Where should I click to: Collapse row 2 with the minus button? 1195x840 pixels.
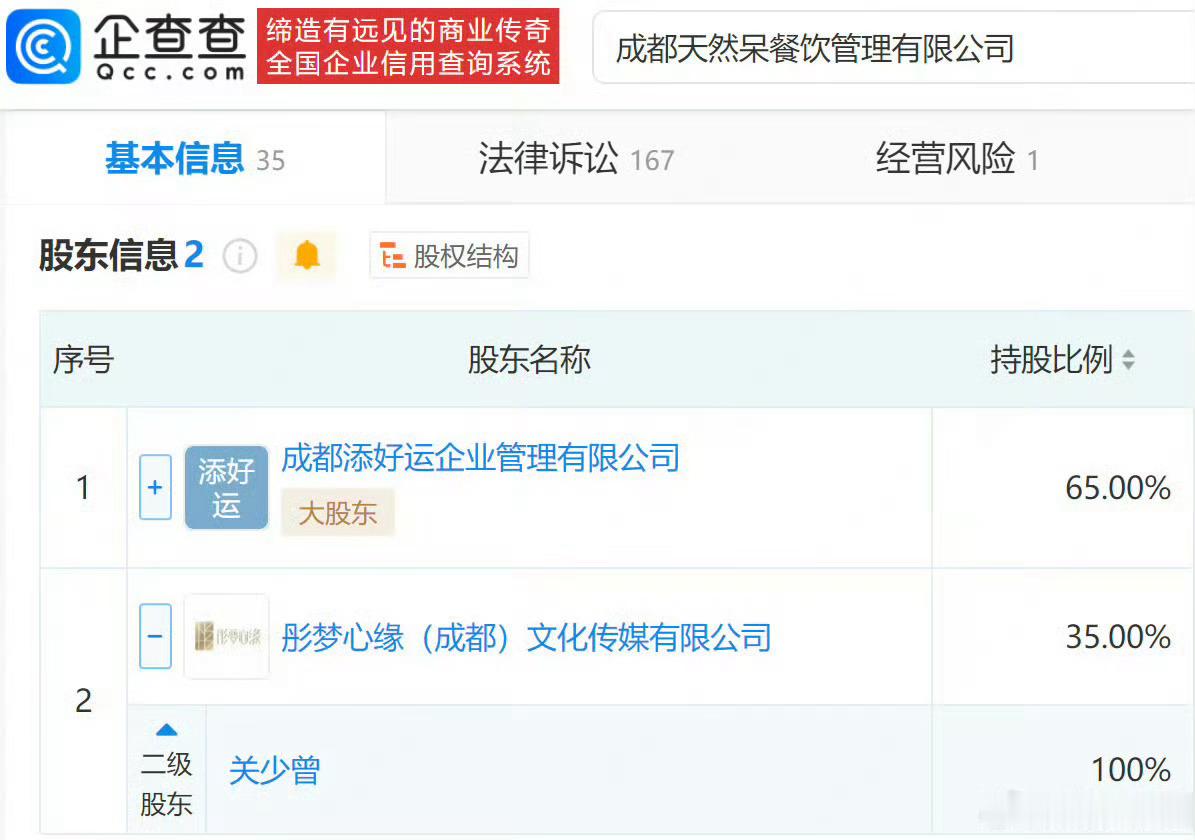point(155,636)
